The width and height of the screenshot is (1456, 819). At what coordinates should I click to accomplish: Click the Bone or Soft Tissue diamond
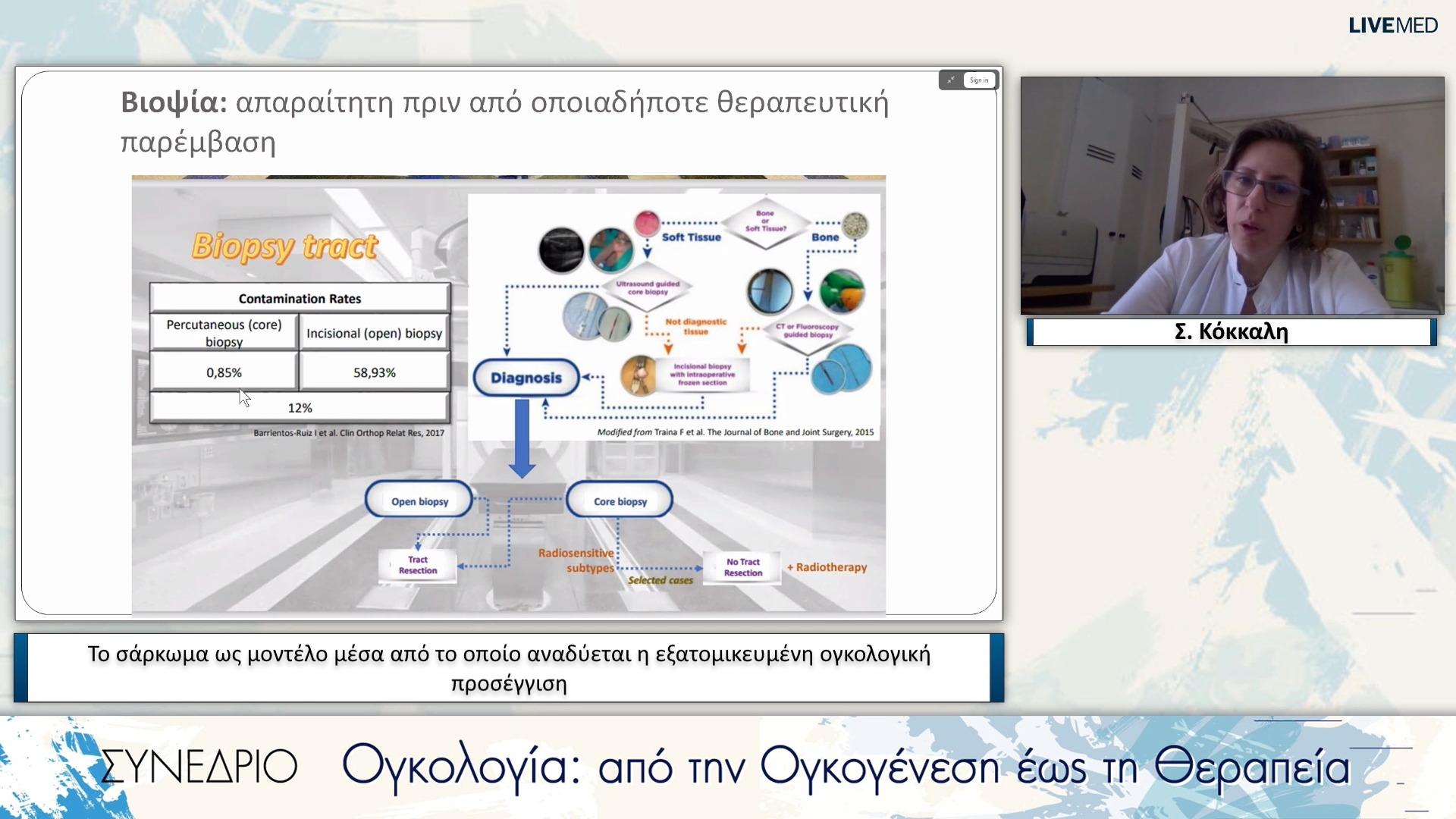[765, 221]
